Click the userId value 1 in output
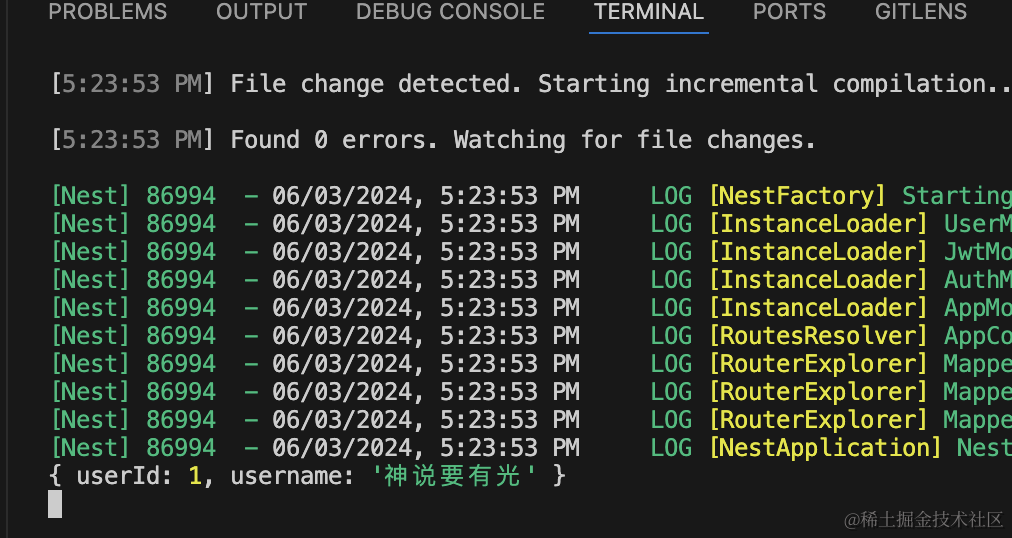The image size is (1012, 538). tap(195, 476)
